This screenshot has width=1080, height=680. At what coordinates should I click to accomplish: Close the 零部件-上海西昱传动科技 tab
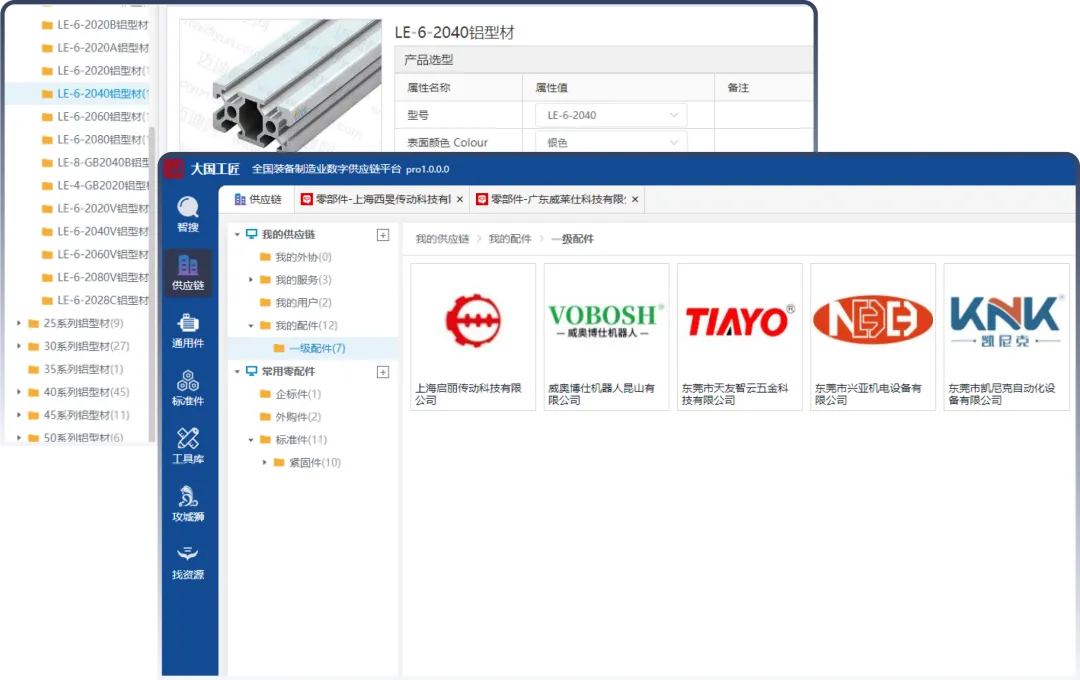coord(460,199)
